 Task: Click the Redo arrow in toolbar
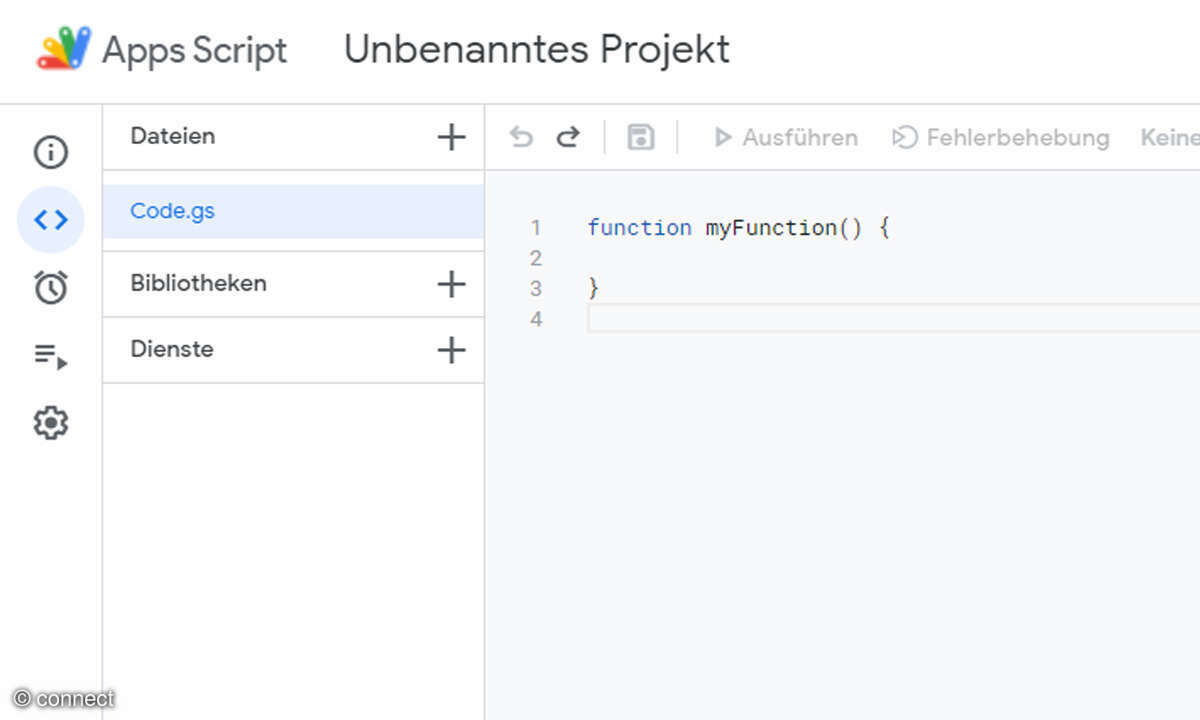click(x=568, y=137)
